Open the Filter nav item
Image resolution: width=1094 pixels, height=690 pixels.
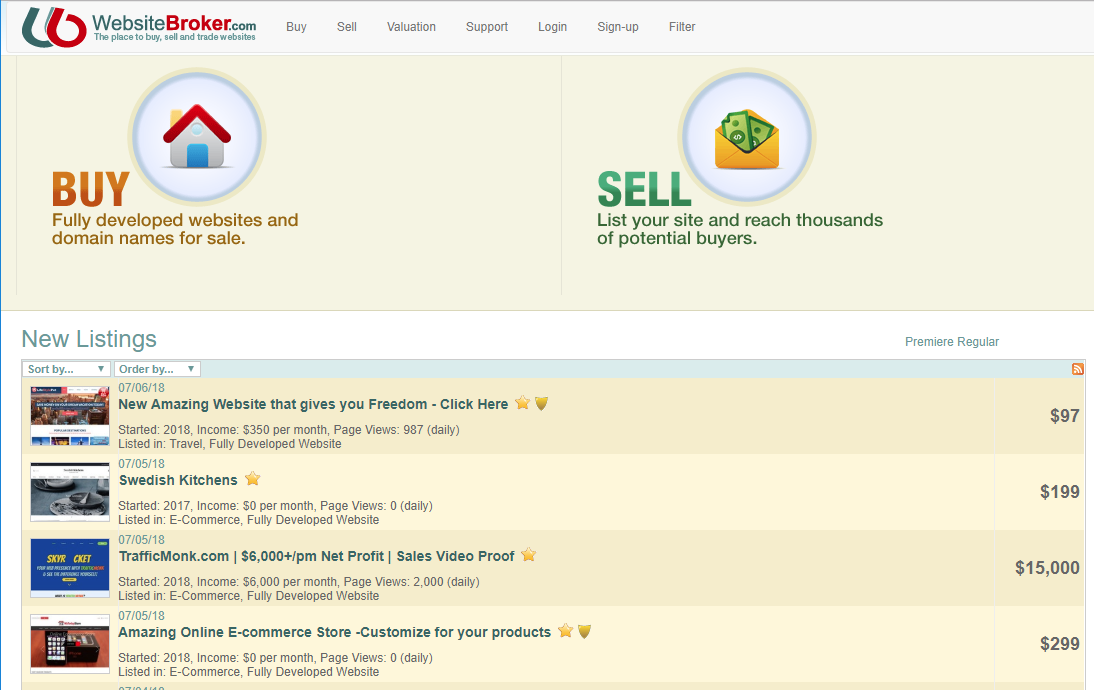[x=682, y=27]
